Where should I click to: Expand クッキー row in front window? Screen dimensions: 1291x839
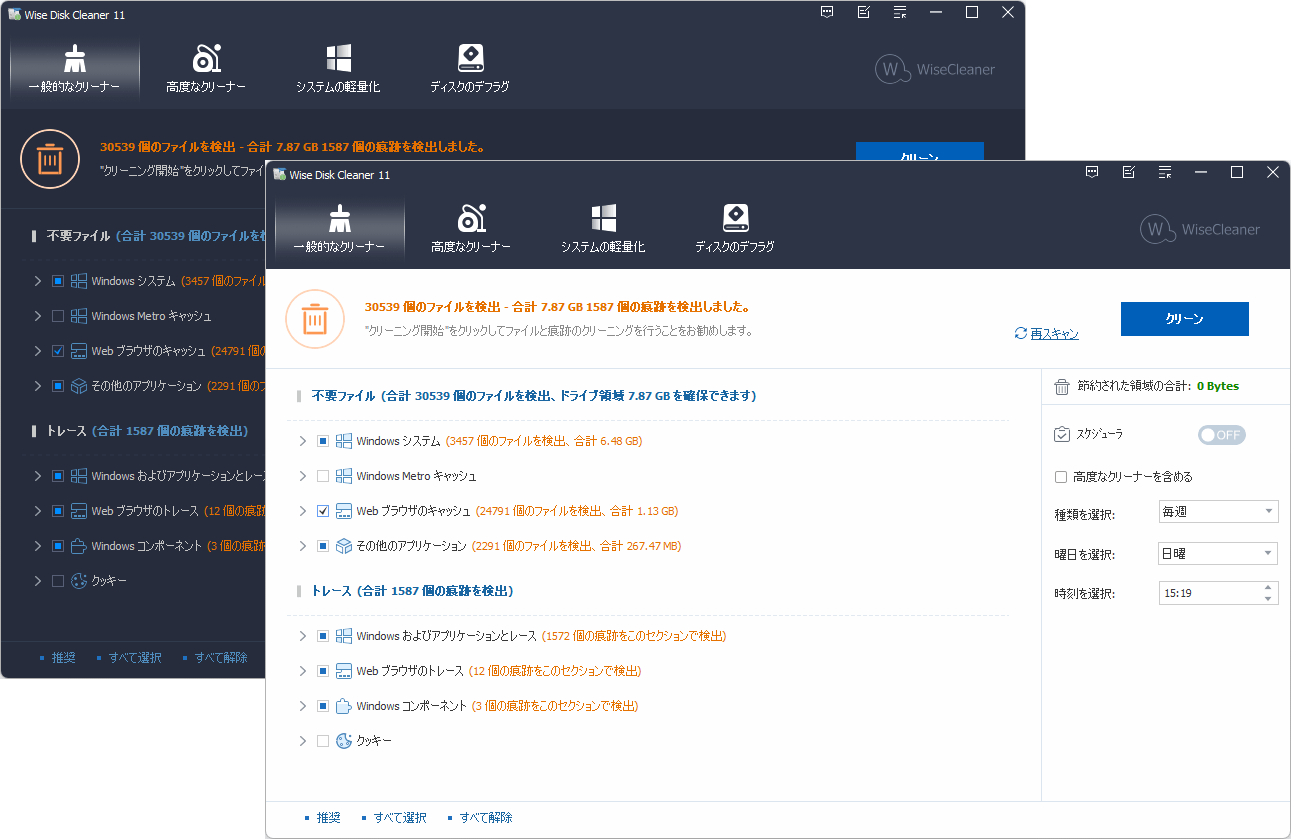pyautogui.click(x=303, y=741)
